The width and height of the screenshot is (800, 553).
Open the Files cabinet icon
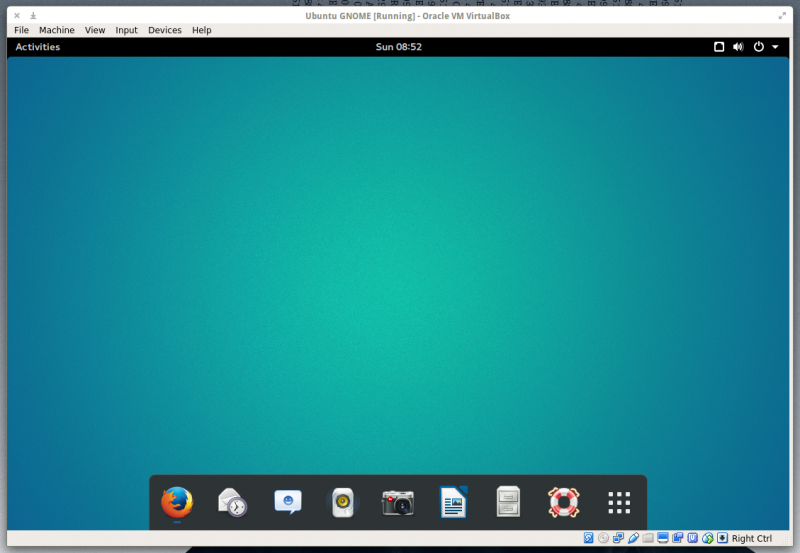coord(508,502)
